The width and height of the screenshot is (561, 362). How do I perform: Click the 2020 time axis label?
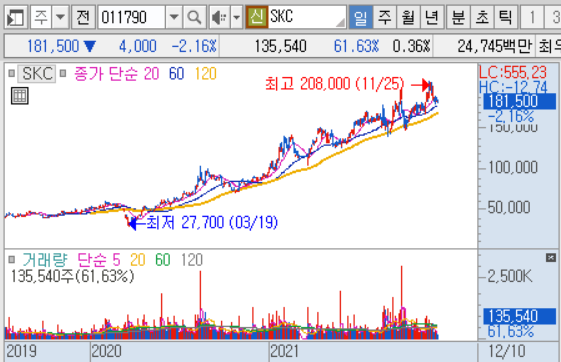pos(106,351)
